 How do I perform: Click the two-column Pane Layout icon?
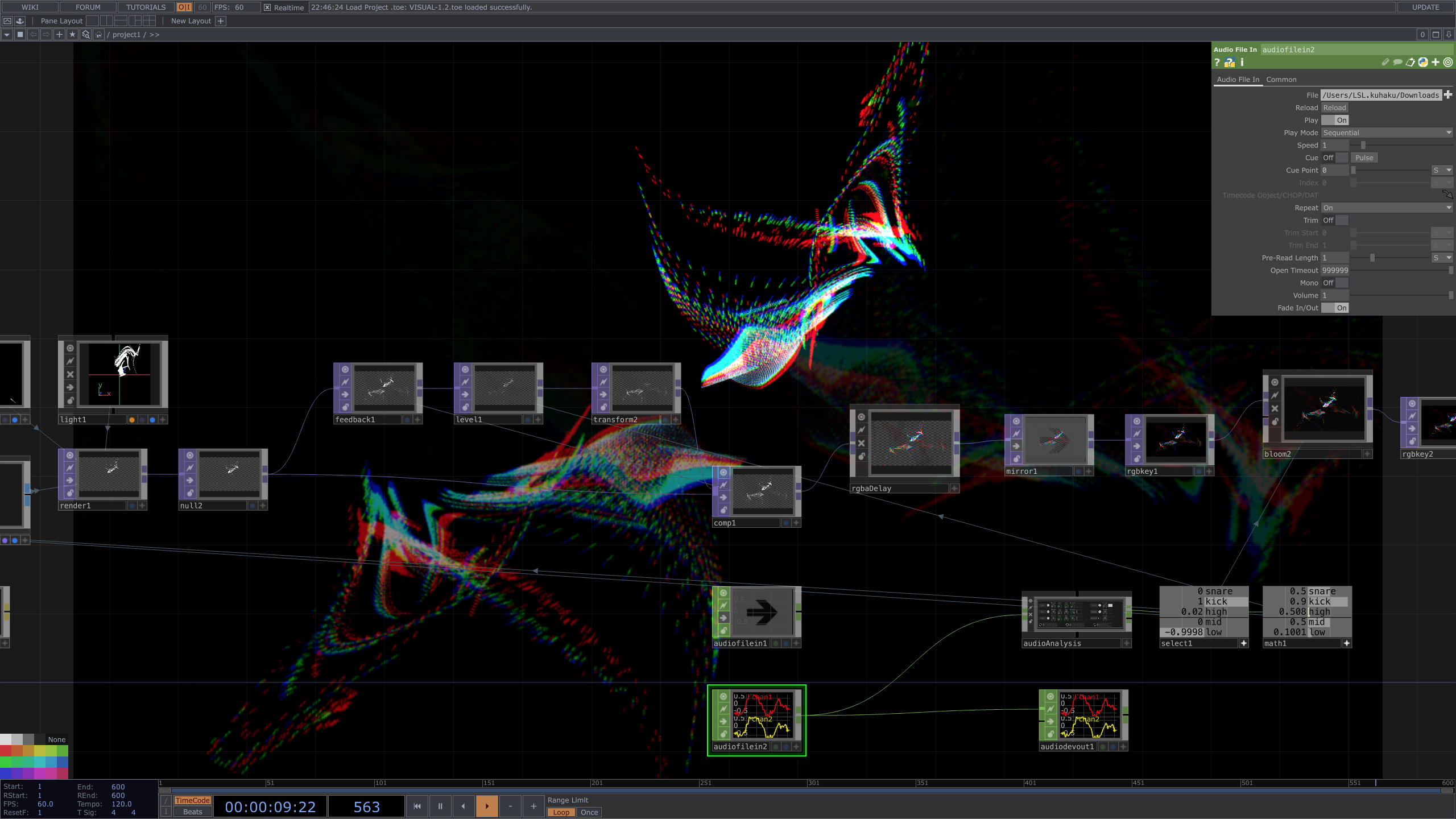(107, 21)
